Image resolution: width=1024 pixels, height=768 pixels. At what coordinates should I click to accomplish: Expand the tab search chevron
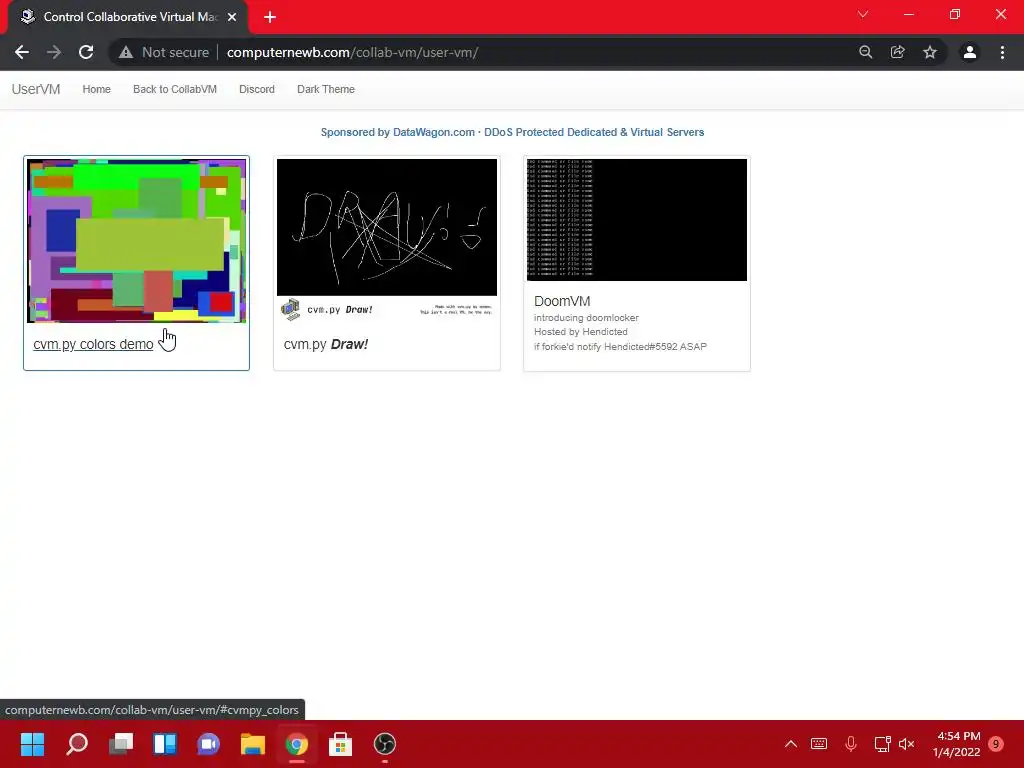[863, 14]
